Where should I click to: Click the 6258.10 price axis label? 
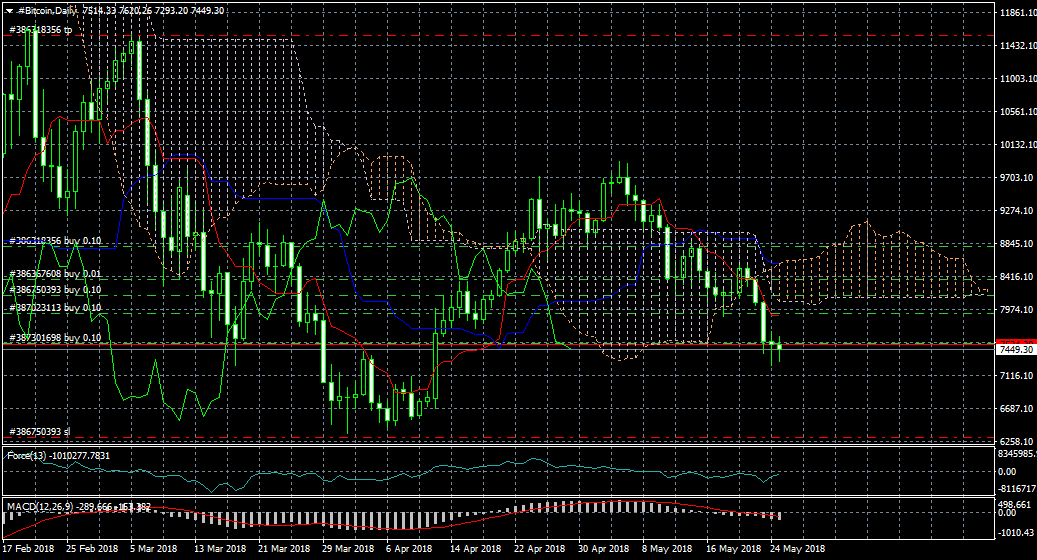[x=1015, y=442]
